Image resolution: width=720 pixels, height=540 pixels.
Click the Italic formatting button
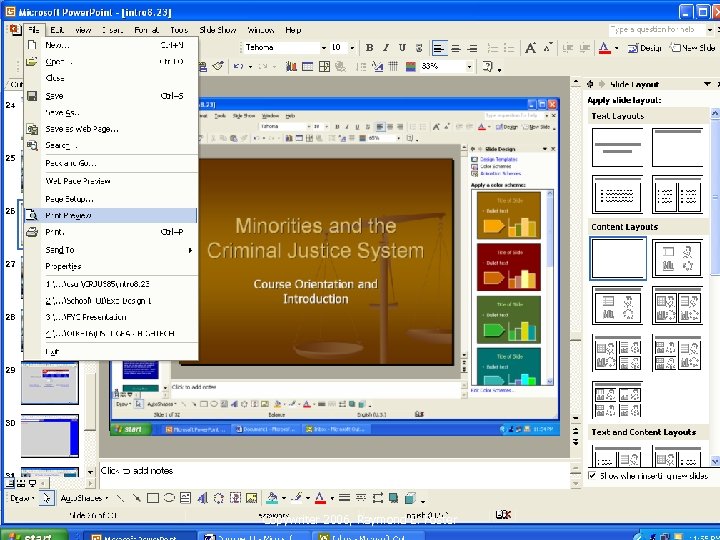(385, 47)
